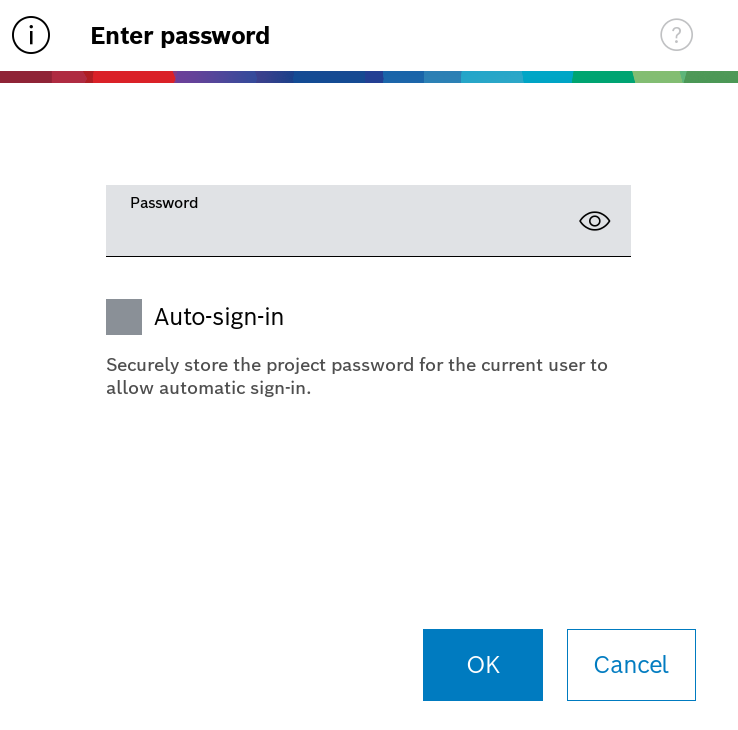The image size is (738, 730).
Task: Confirm the password with the OK button
Action: click(482, 665)
